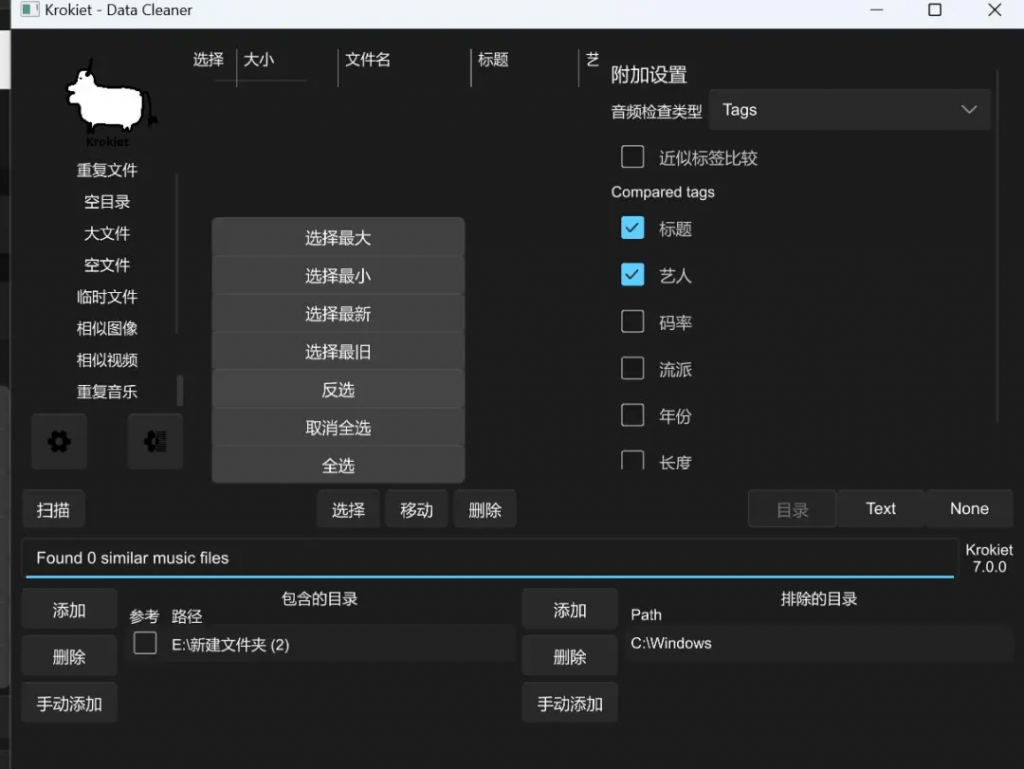Choose 反选 in the selection menu
The height and width of the screenshot is (769, 1024).
pyautogui.click(x=338, y=390)
